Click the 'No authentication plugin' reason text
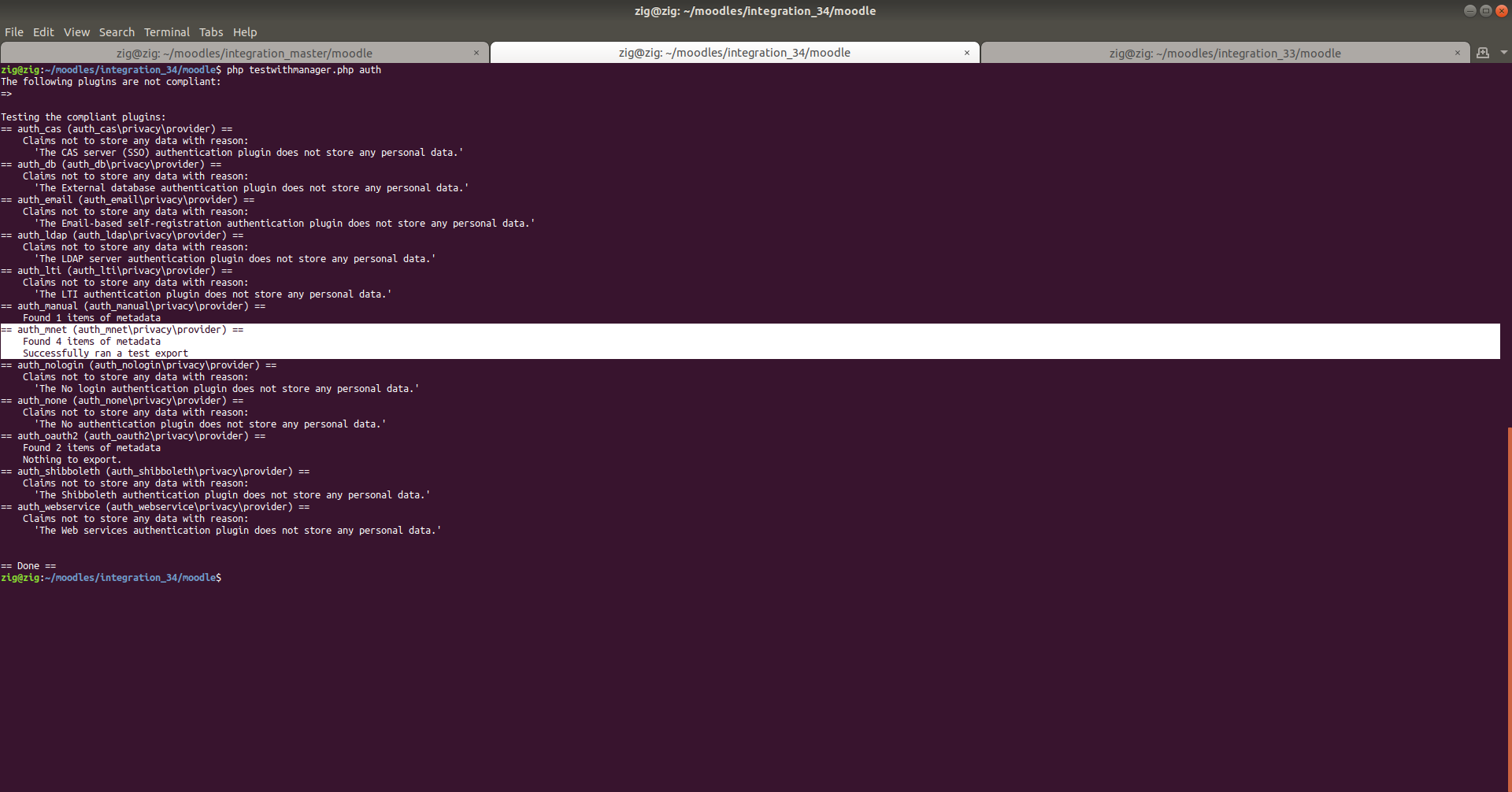This screenshot has height=792, width=1512. pos(210,424)
